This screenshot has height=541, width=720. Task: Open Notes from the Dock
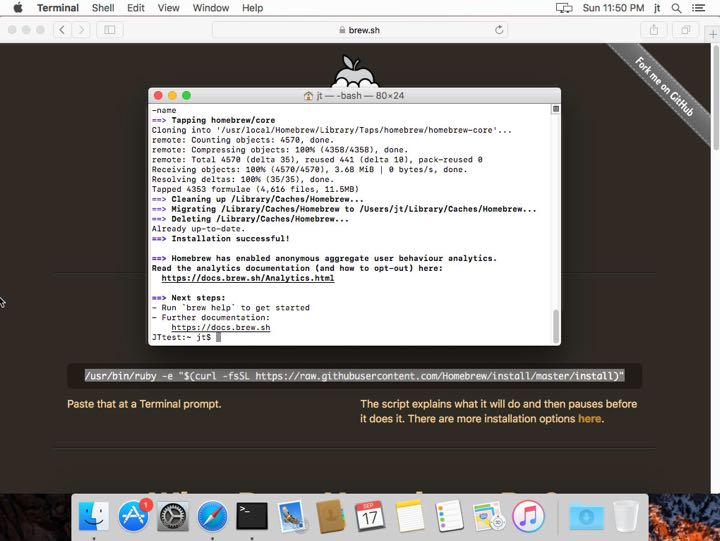410,517
